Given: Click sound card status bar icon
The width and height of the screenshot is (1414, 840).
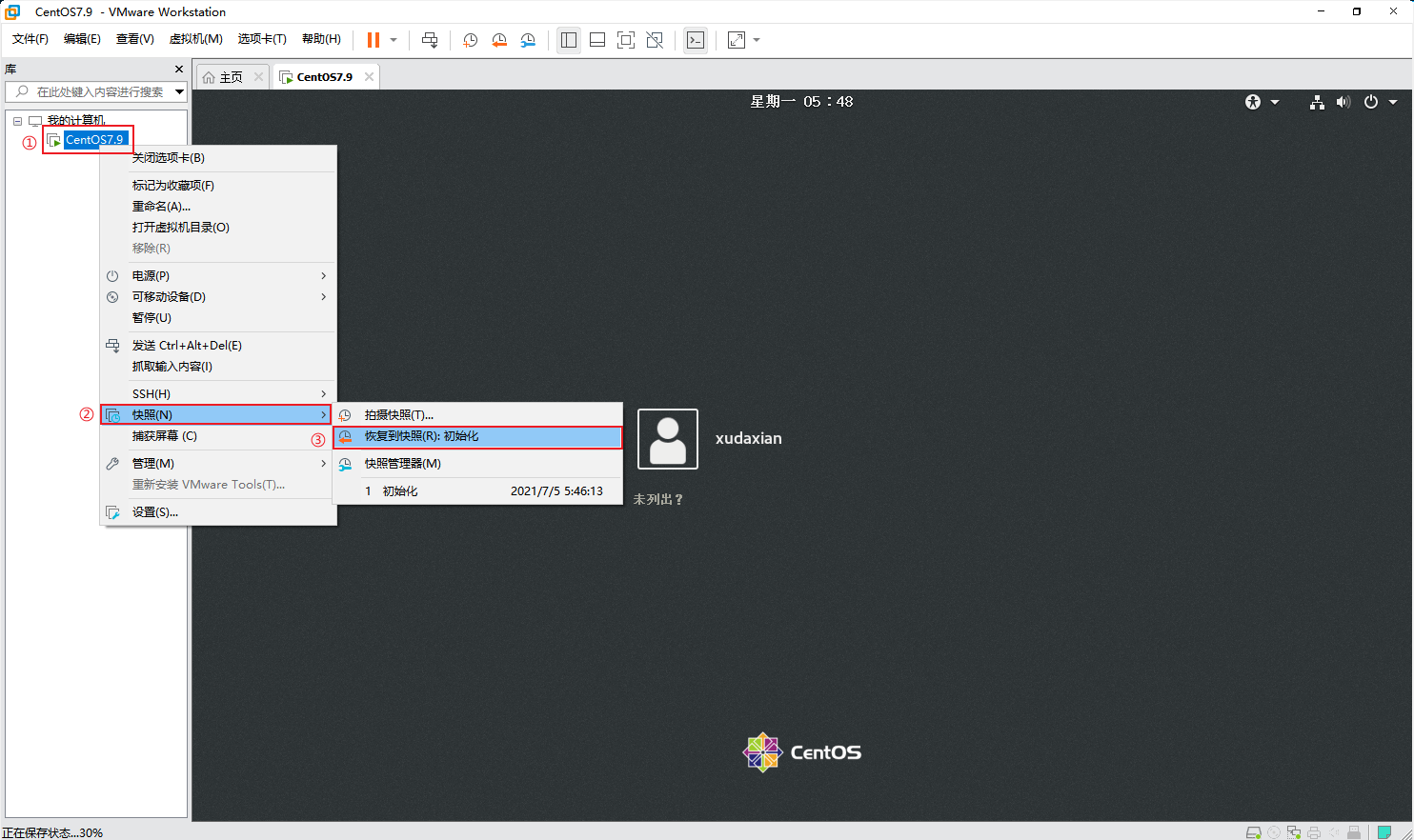Looking at the screenshot, I should [x=1334, y=832].
